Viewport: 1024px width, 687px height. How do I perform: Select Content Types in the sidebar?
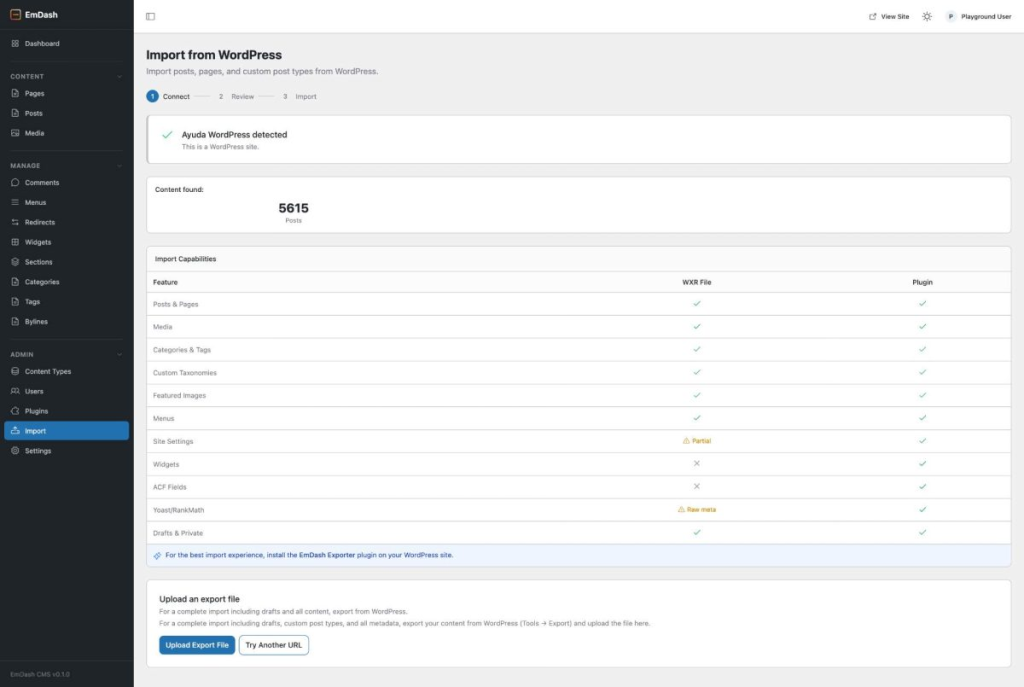click(x=47, y=371)
